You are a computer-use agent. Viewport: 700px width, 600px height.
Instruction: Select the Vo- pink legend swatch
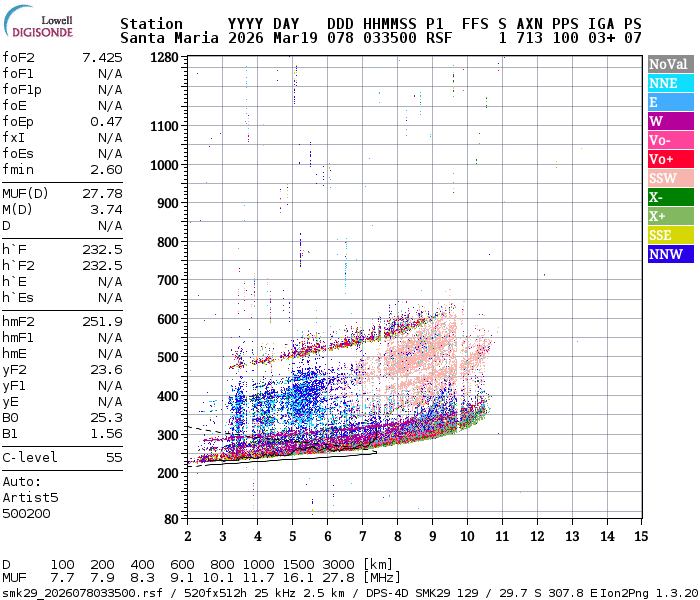click(670, 141)
